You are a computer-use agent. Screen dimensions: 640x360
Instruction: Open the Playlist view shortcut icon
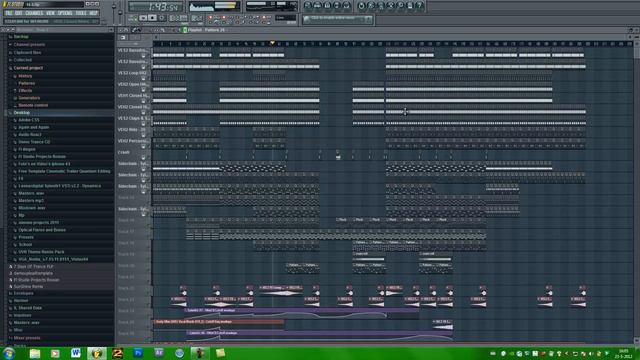[308, 6]
